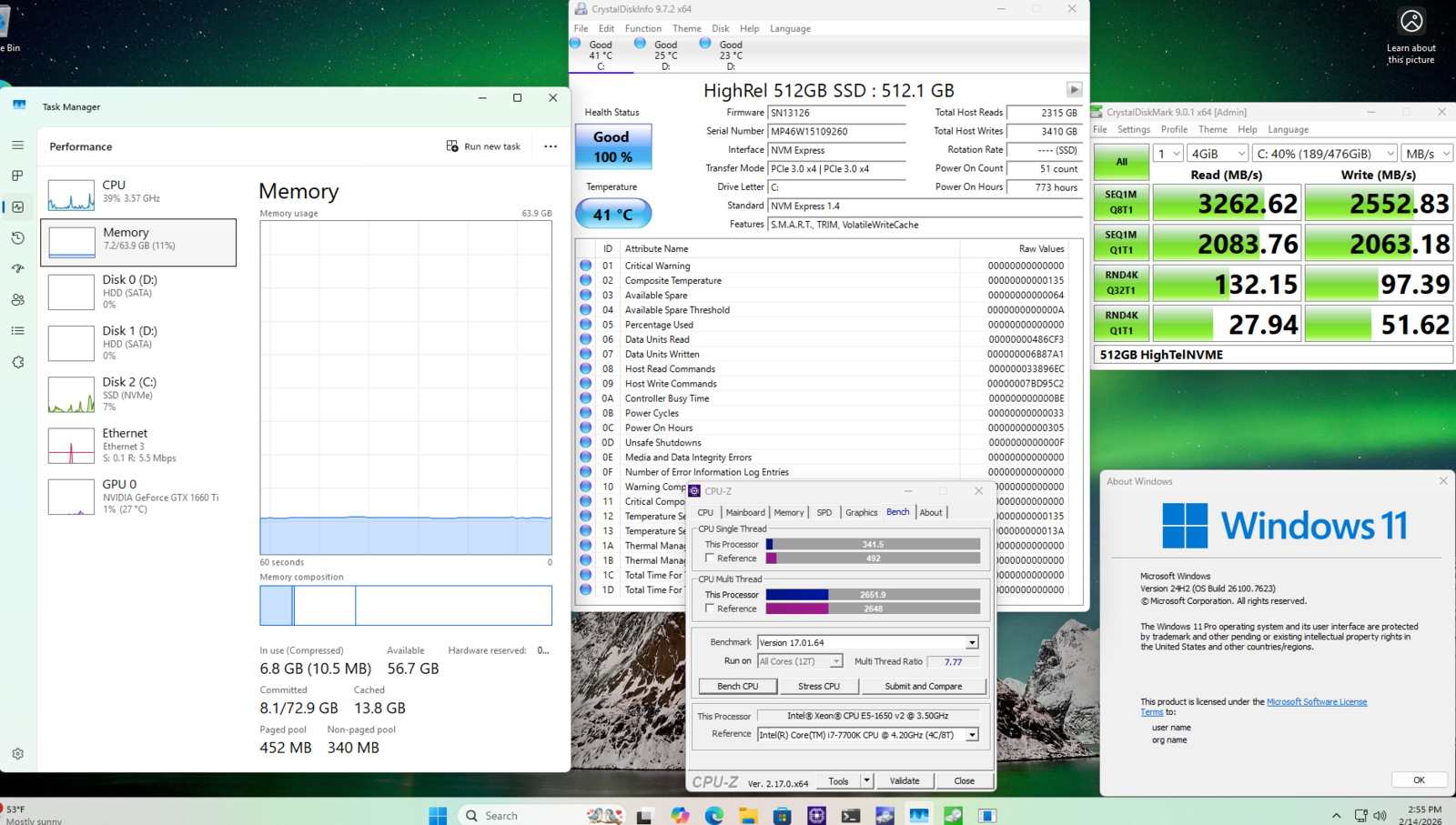Open Task Manager settings gear

point(17,753)
